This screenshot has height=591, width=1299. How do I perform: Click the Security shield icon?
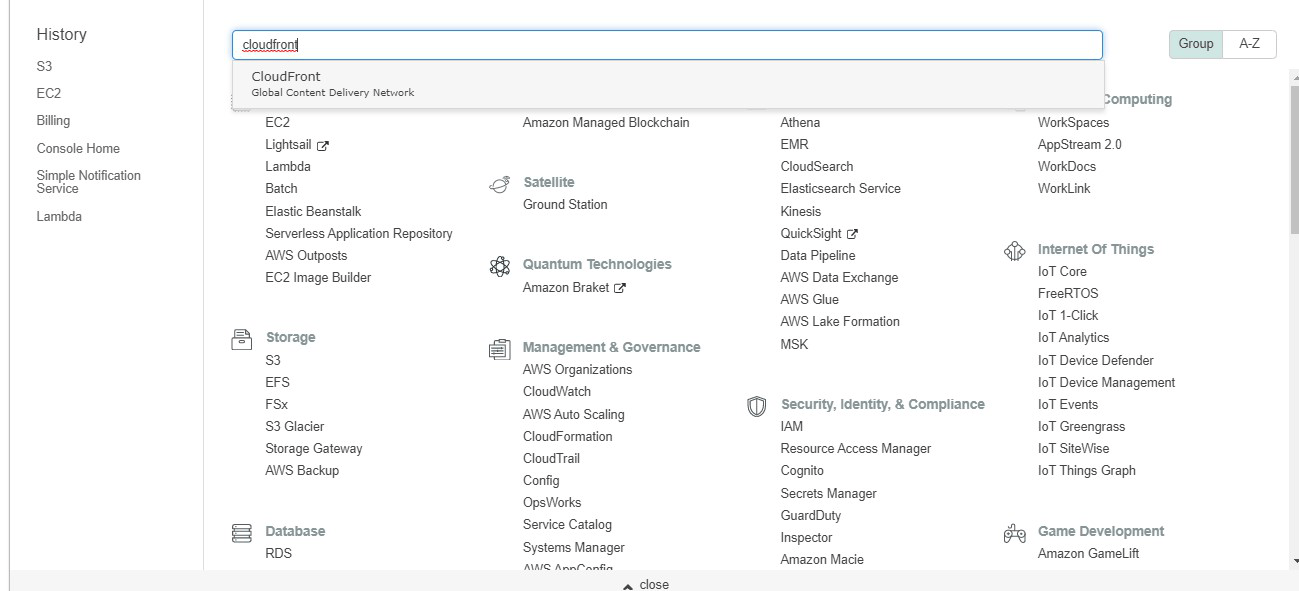[757, 406]
